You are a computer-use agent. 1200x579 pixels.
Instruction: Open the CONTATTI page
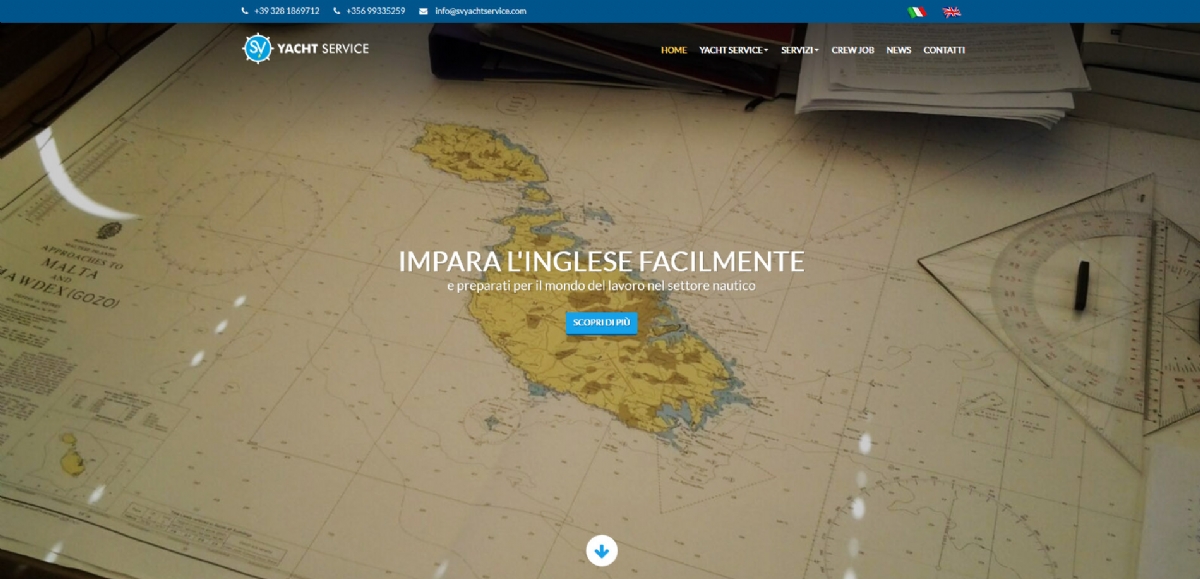944,50
